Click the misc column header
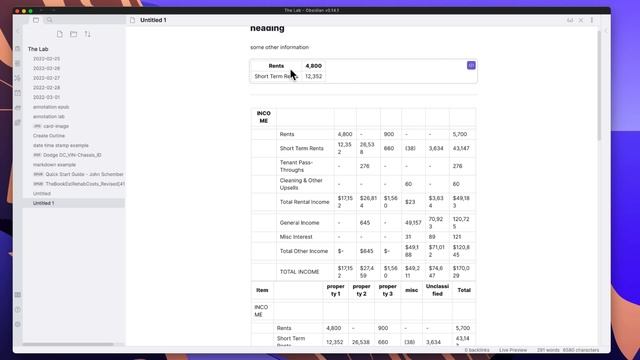The height and width of the screenshot is (360, 640). click(411, 290)
